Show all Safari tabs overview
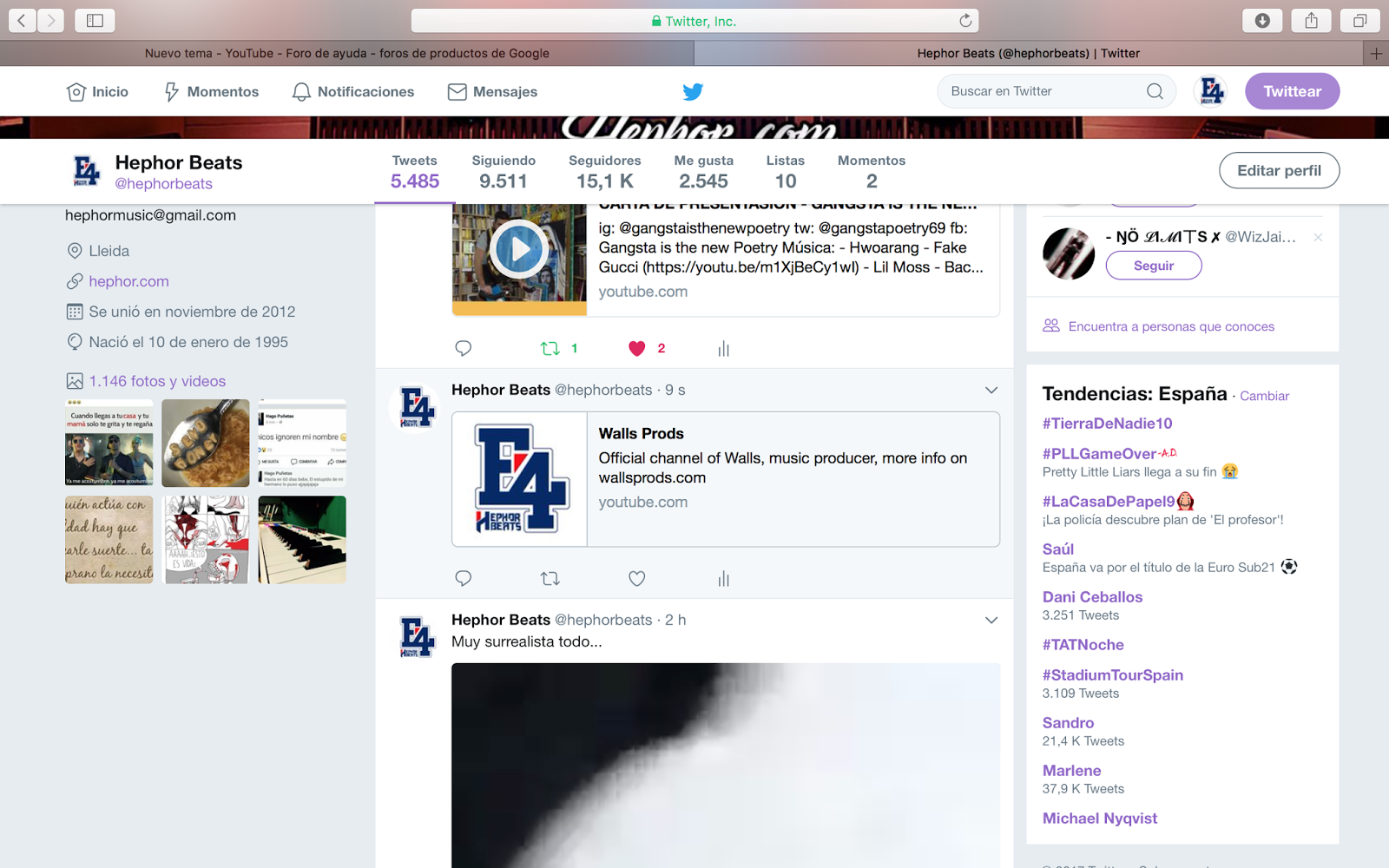The image size is (1389, 868). tap(1360, 20)
